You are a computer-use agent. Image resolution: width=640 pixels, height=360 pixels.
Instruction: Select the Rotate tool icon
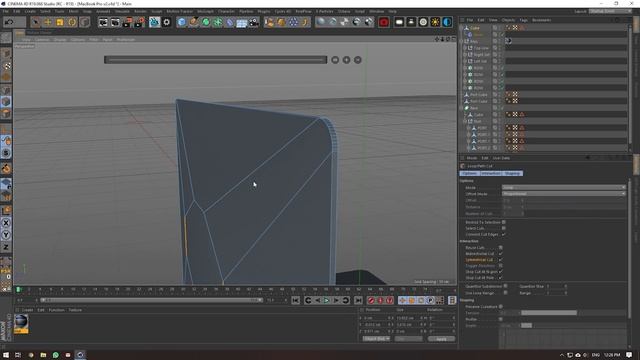72,22
